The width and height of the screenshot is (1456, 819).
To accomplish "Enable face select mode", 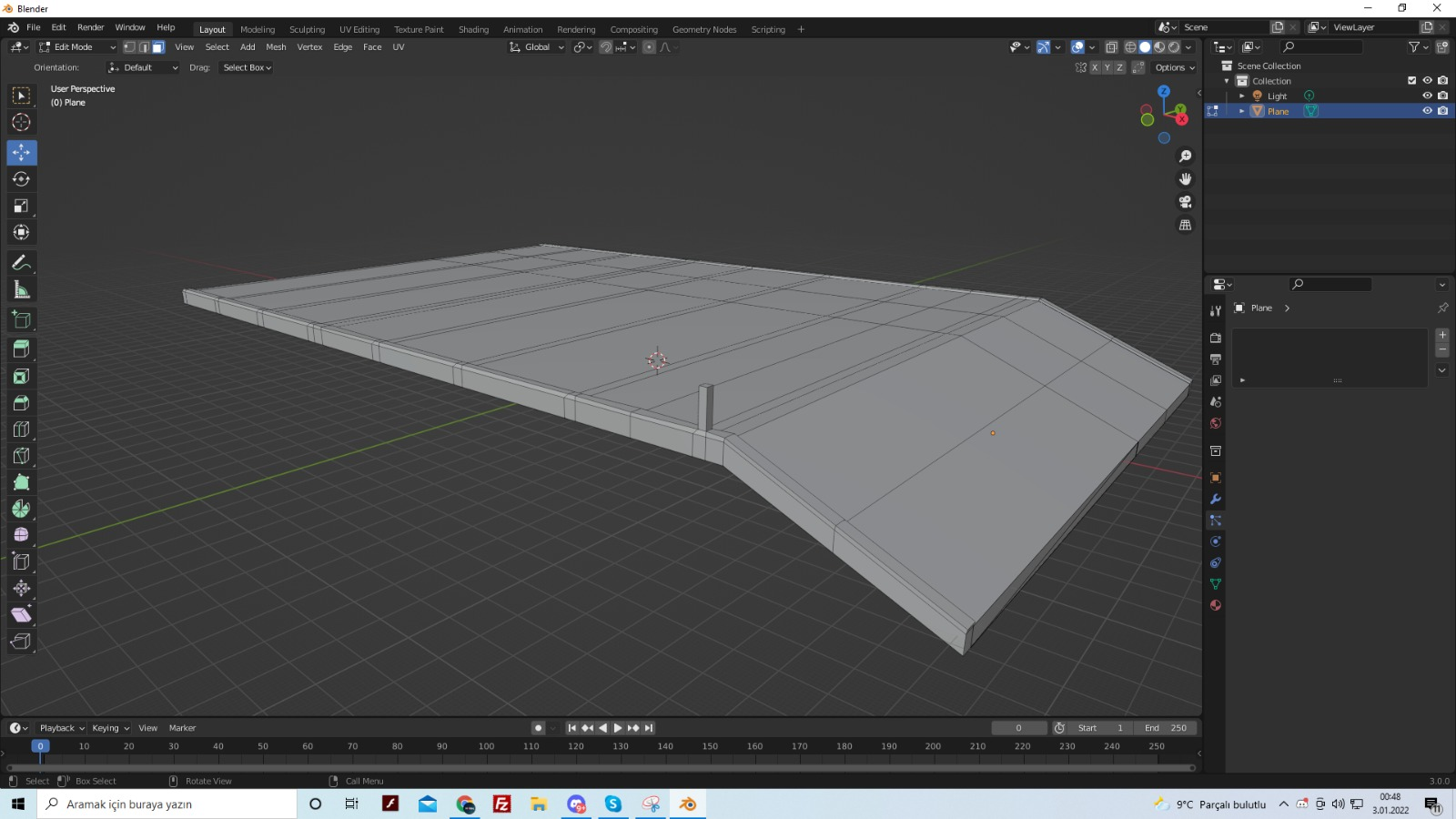I will pos(157,47).
